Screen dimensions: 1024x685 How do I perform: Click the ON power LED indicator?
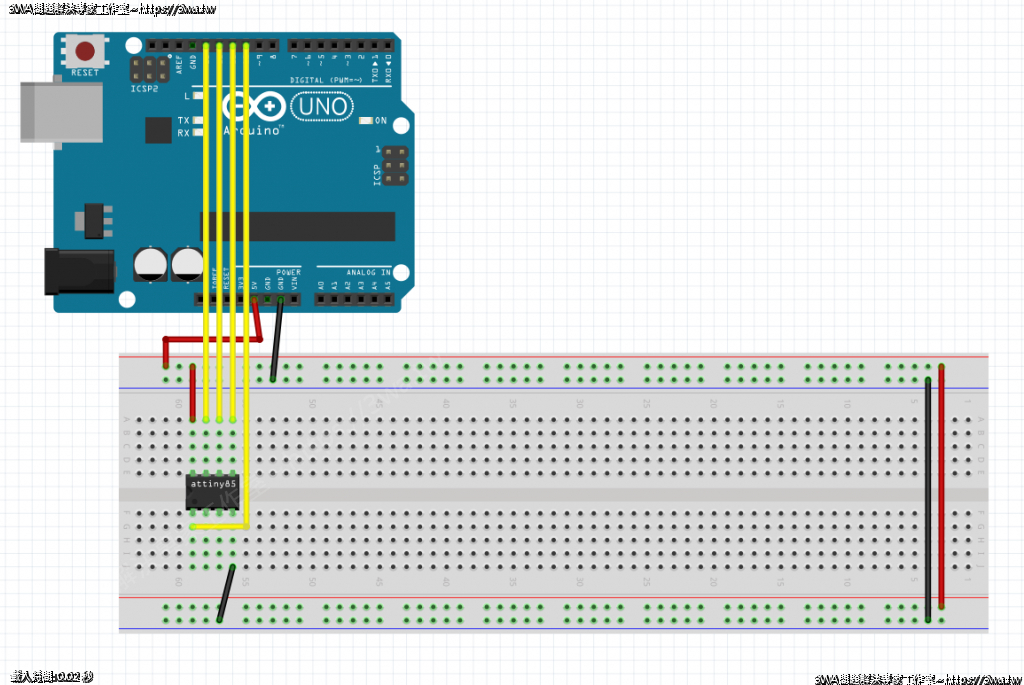(x=366, y=121)
